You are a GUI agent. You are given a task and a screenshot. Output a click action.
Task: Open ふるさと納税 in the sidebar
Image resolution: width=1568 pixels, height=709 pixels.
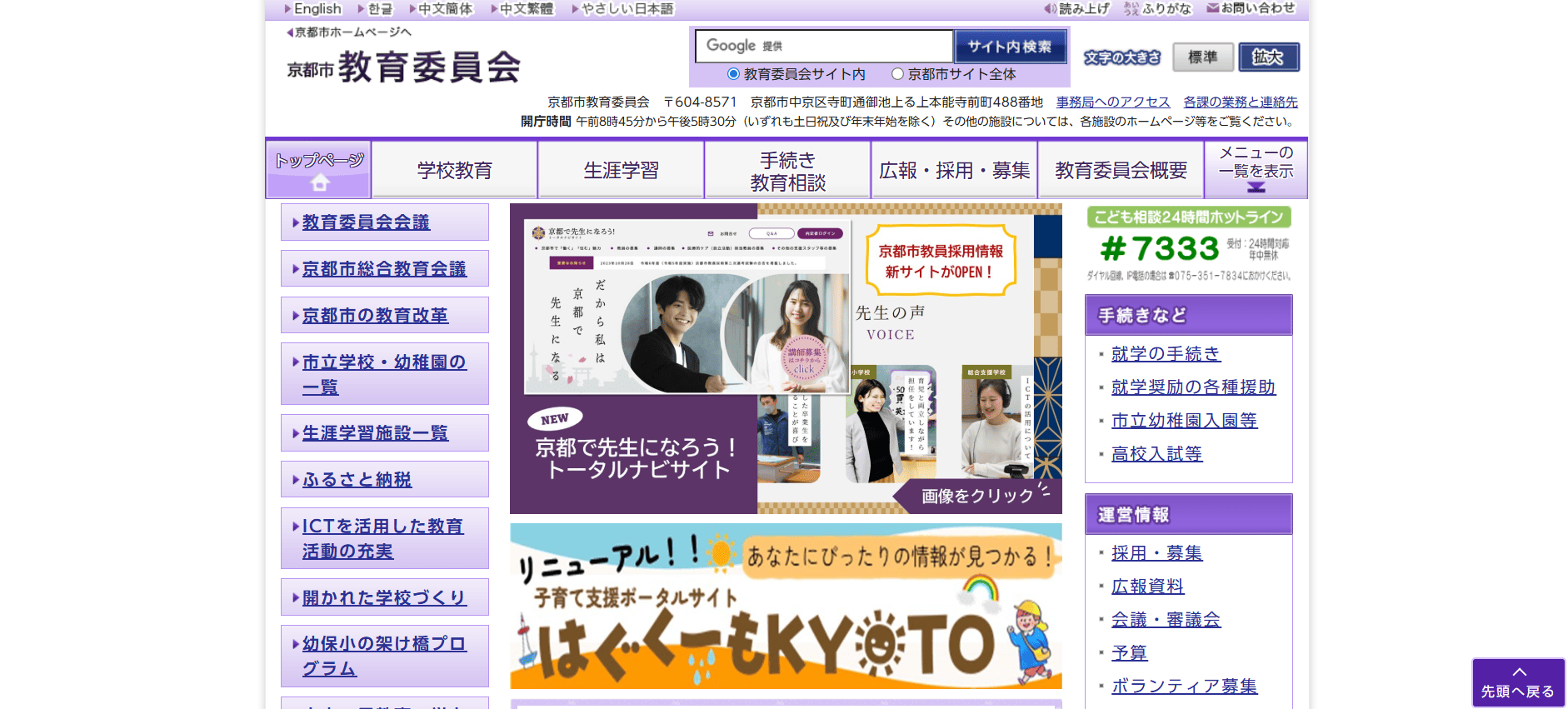(x=385, y=480)
